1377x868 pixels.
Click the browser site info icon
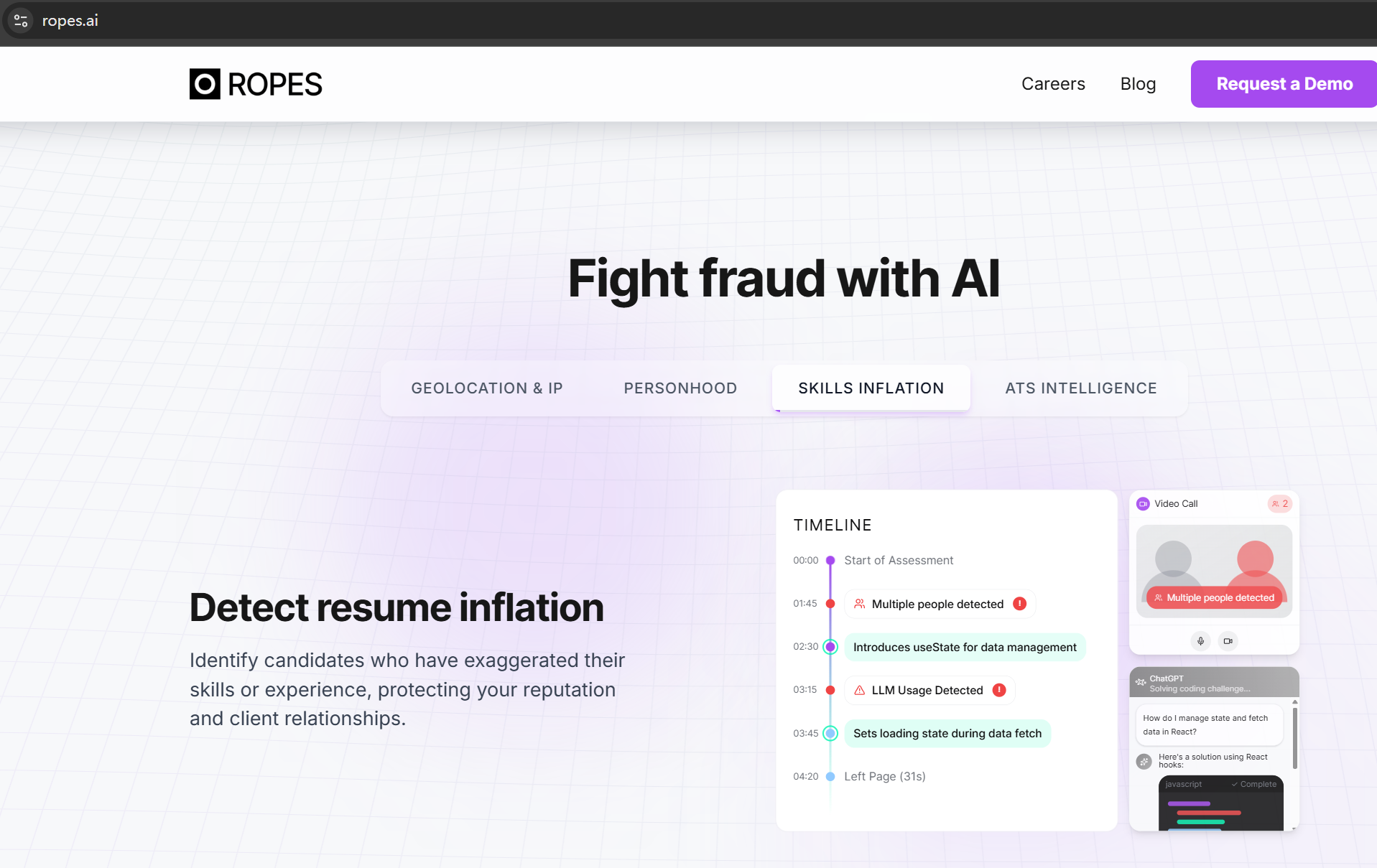tap(21, 21)
